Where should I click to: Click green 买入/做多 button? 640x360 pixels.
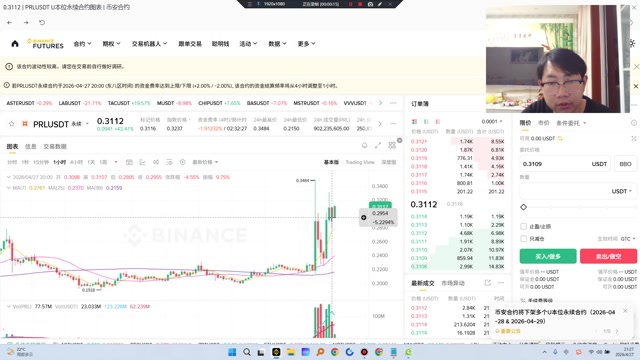pos(548,256)
